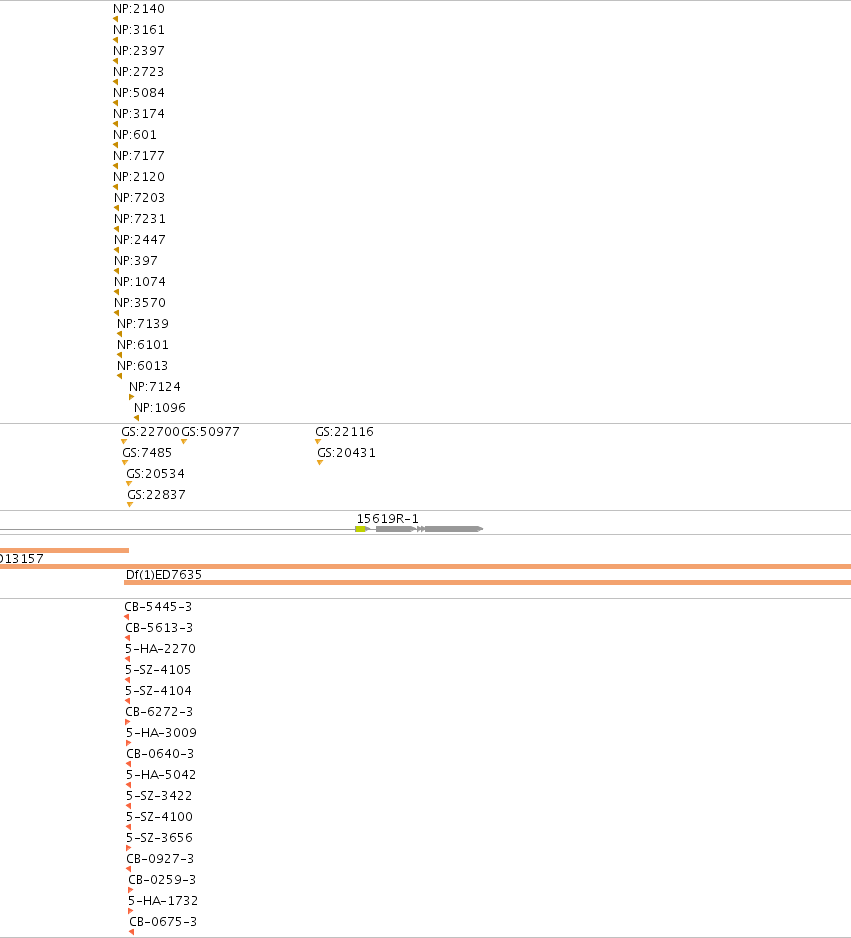
Task: Click the short orange bar above 013157
Action: coord(65,550)
